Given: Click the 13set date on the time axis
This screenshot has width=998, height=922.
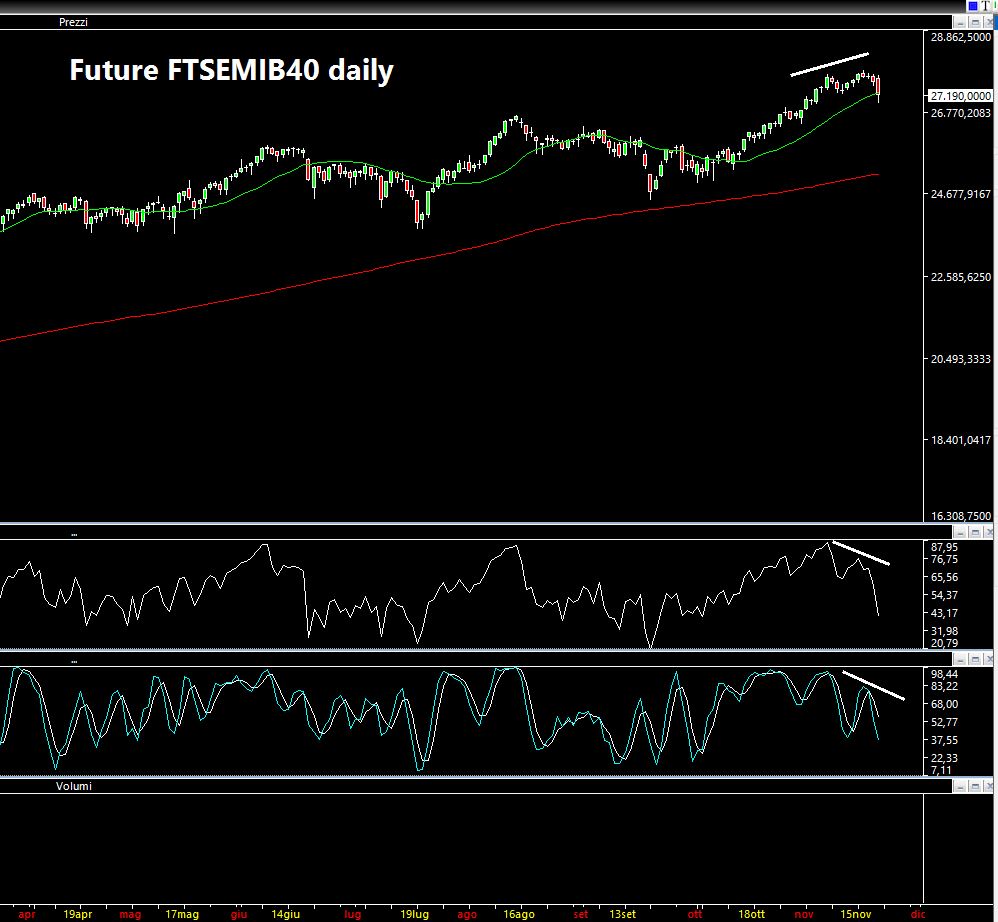Looking at the screenshot, I should tap(622, 914).
